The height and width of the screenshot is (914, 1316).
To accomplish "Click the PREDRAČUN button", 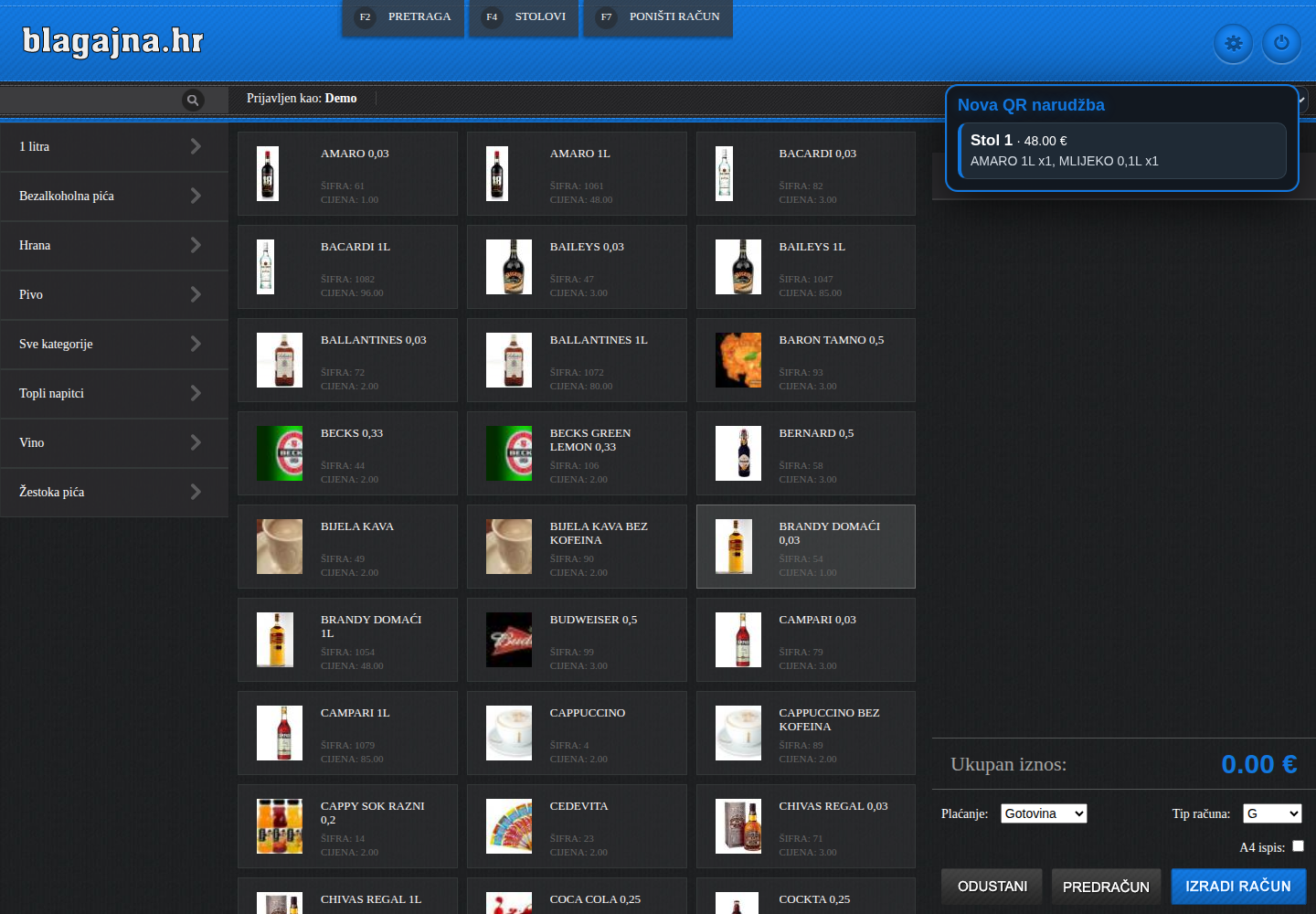I will tap(1106, 887).
